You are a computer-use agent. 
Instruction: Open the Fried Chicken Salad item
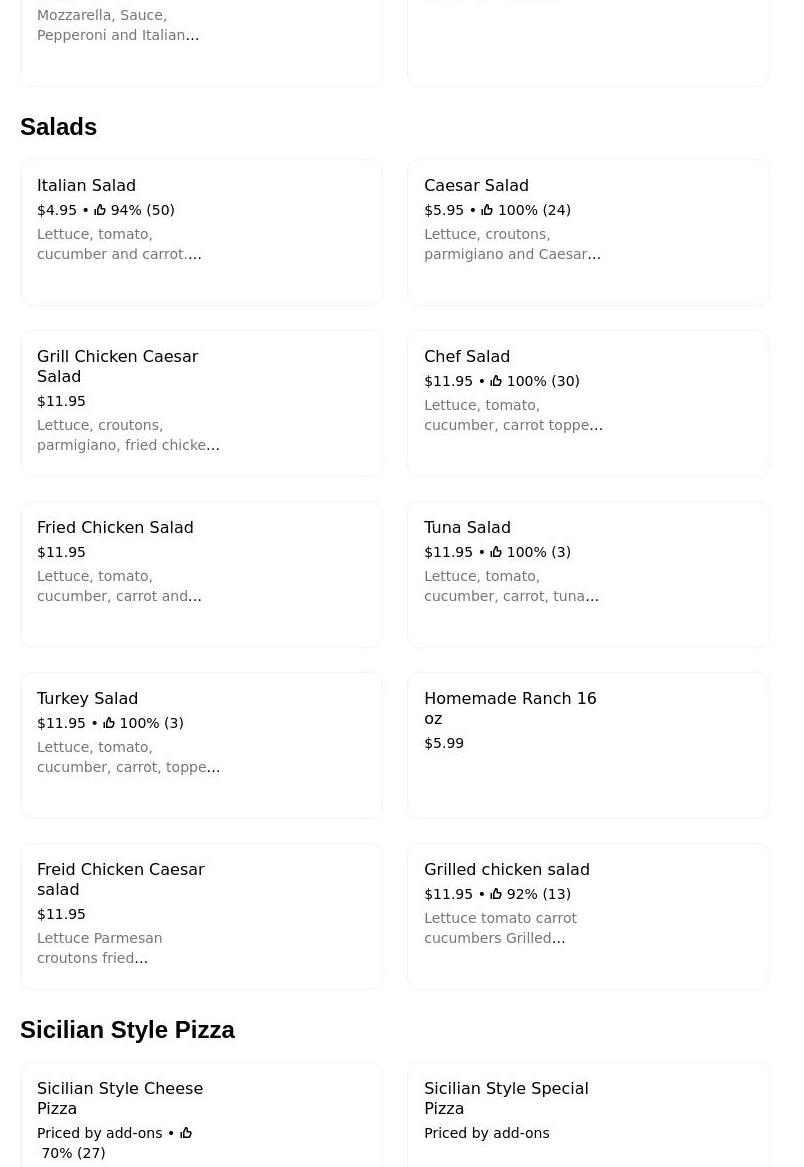point(201,574)
